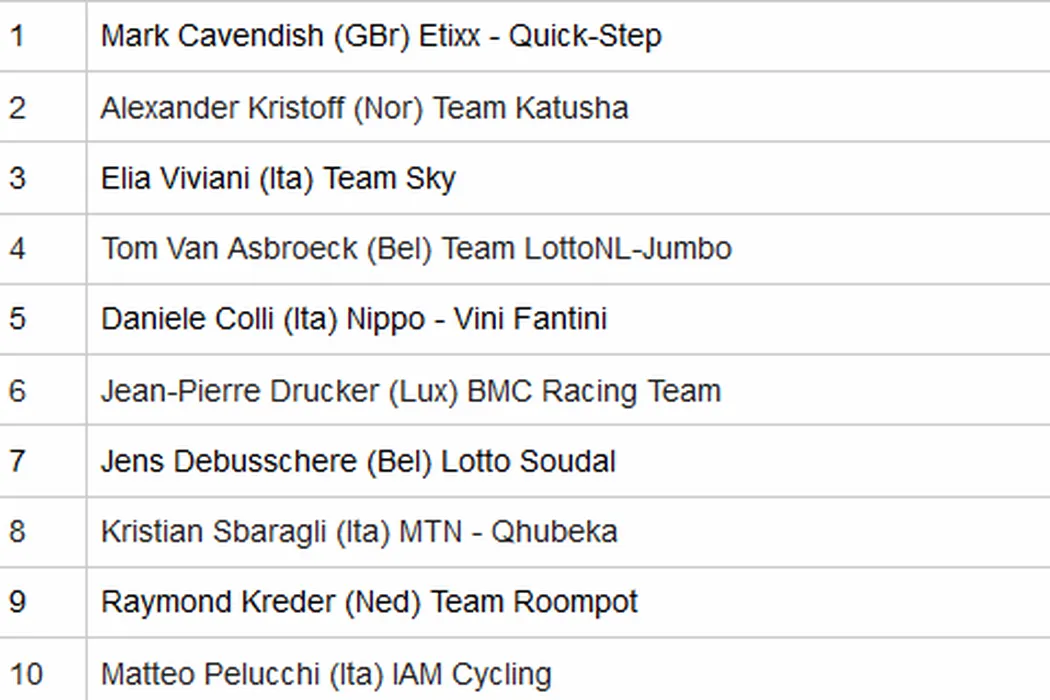Select the position 3 cell
Screen dimensions: 1050x700
coord(17,178)
